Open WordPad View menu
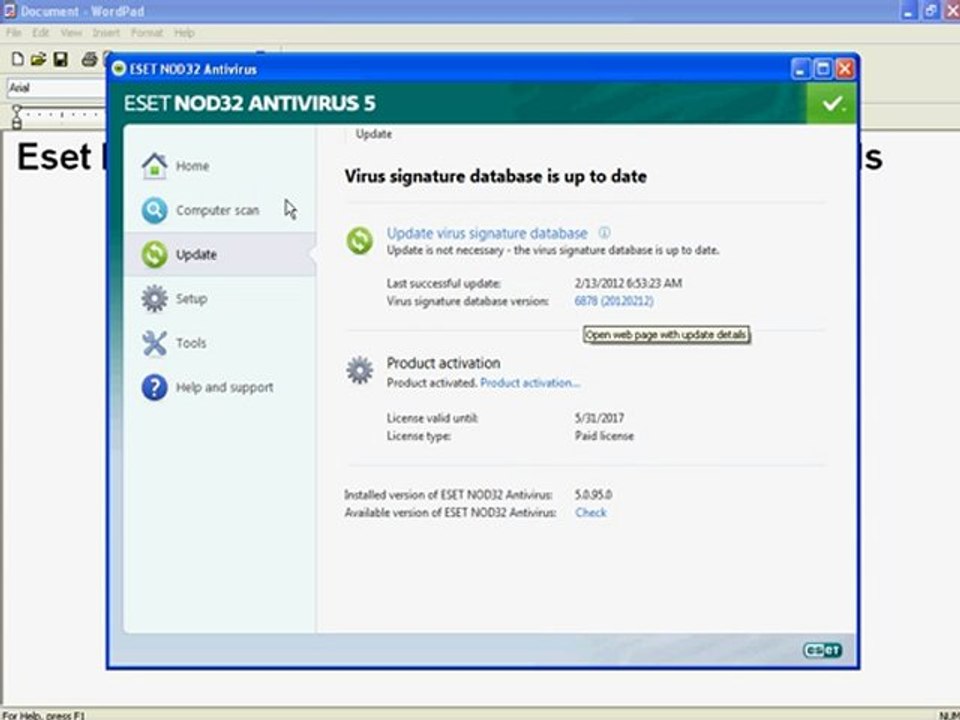The image size is (960, 720). tap(71, 33)
